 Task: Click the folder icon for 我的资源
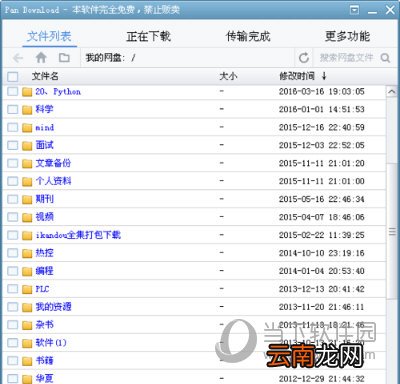27,307
